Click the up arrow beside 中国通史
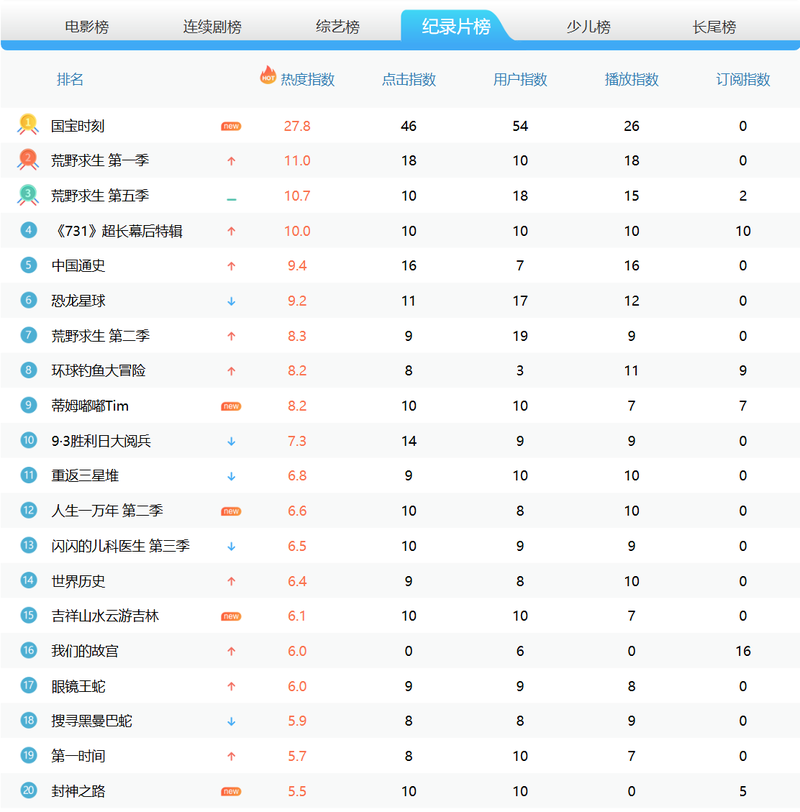Viewport: 800px width, 812px height. 231,266
